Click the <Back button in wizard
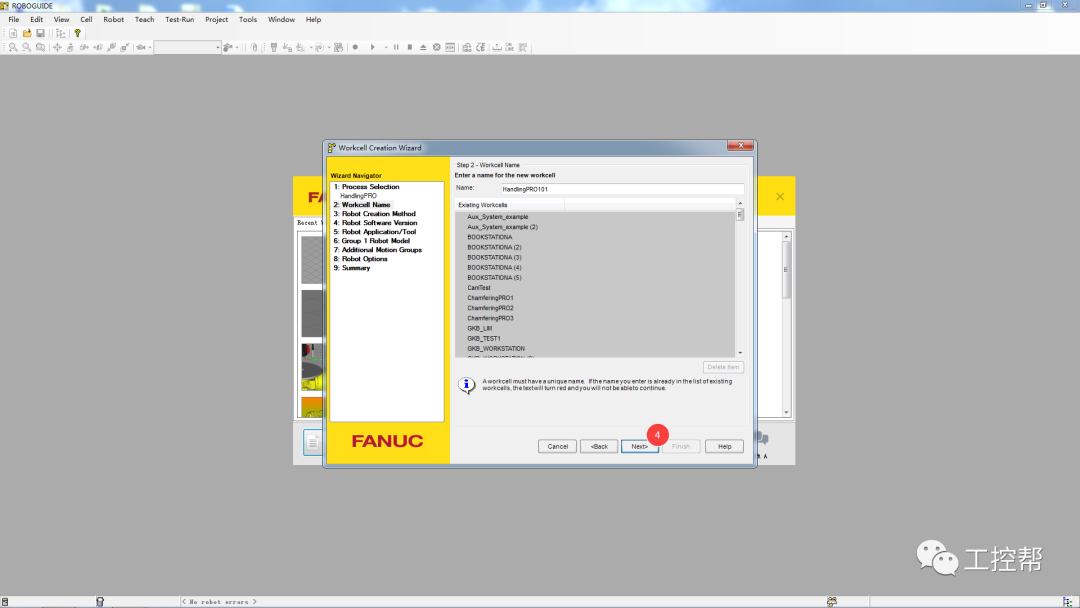The height and width of the screenshot is (608, 1080). pyautogui.click(x=599, y=446)
